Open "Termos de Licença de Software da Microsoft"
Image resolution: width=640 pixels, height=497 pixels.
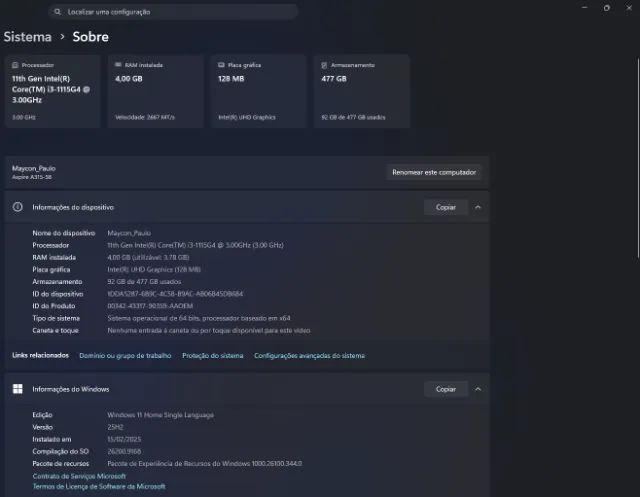pos(99,486)
